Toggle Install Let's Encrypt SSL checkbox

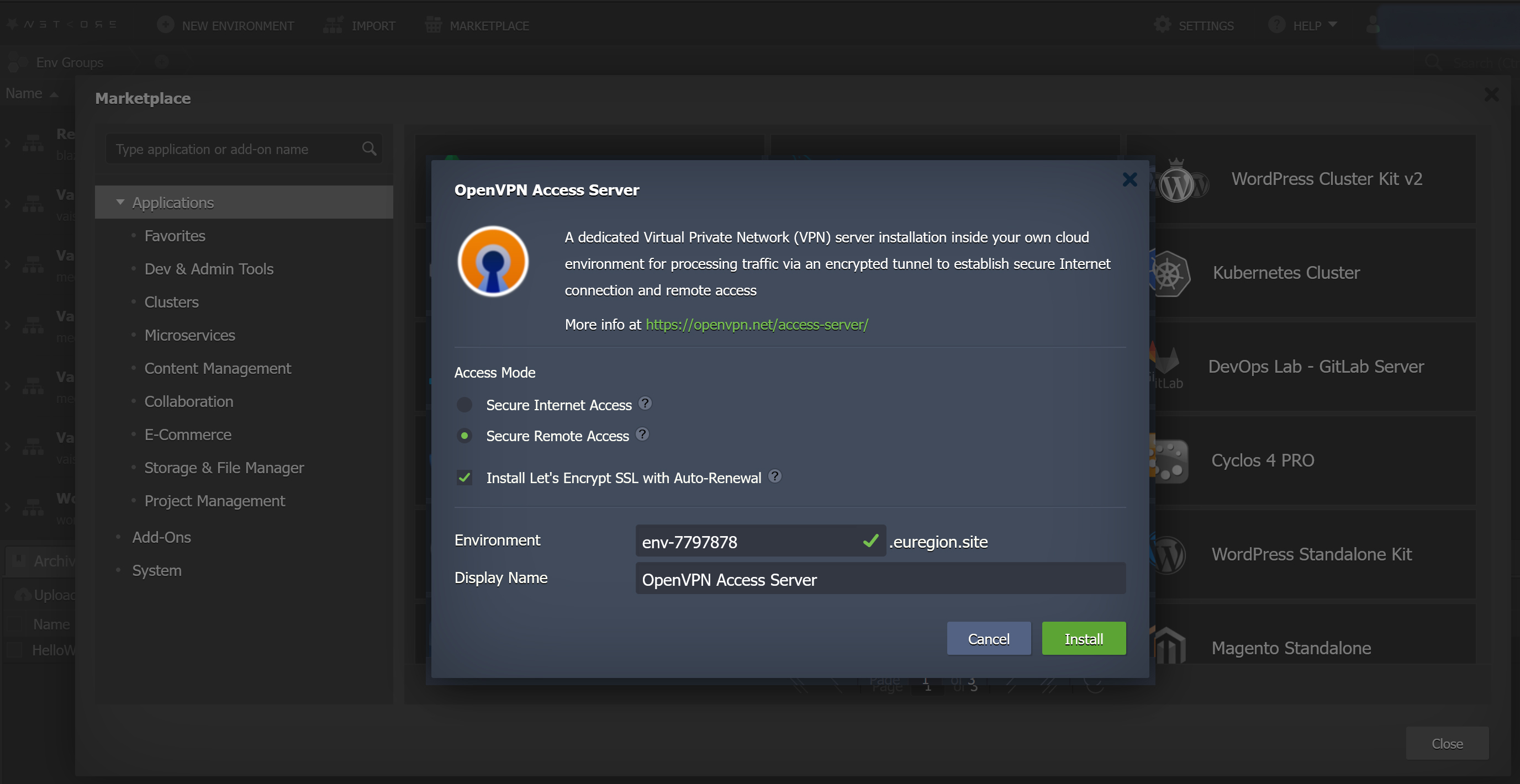click(465, 478)
